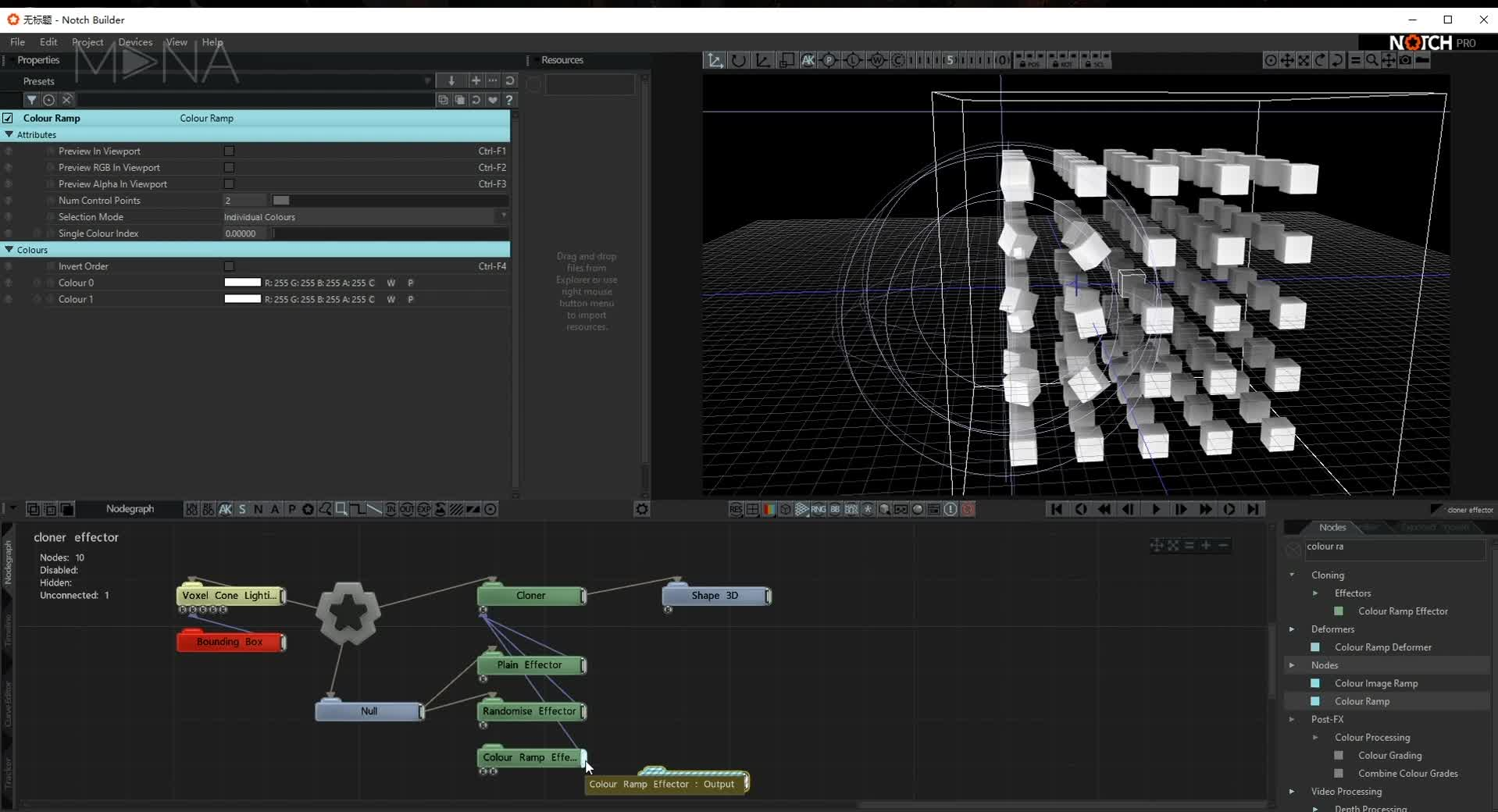Expand the Deformers category arrow
1498x812 pixels.
pos(1292,629)
